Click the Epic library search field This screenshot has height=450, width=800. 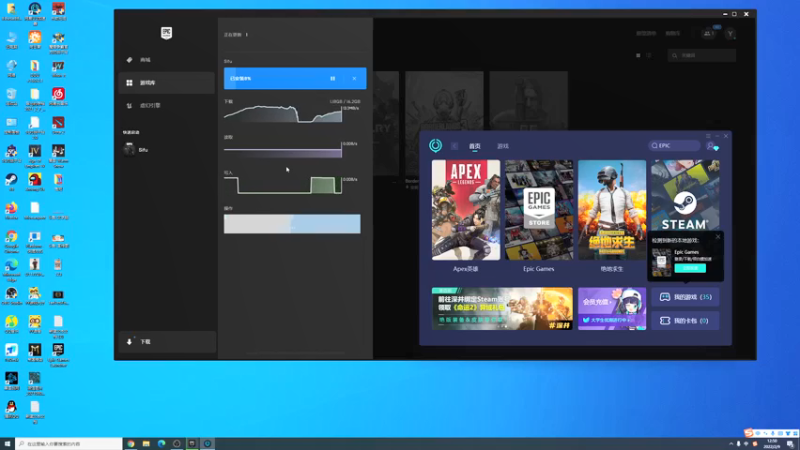(x=702, y=55)
